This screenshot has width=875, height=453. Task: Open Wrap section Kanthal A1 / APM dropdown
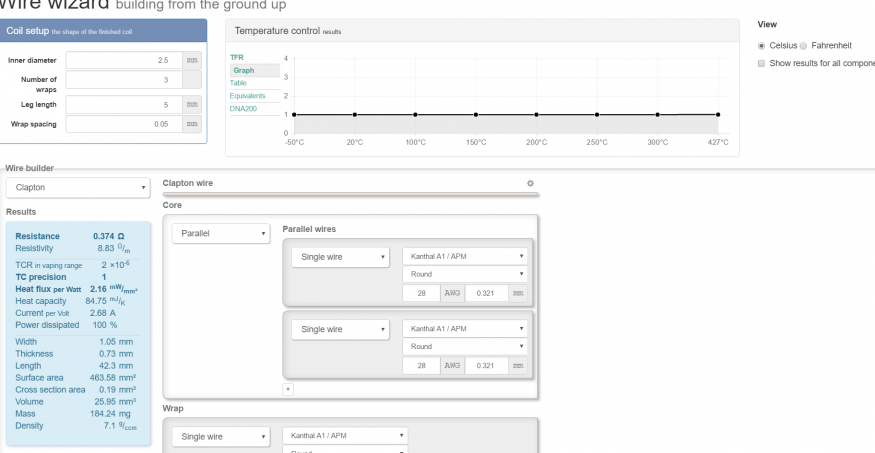(x=345, y=436)
